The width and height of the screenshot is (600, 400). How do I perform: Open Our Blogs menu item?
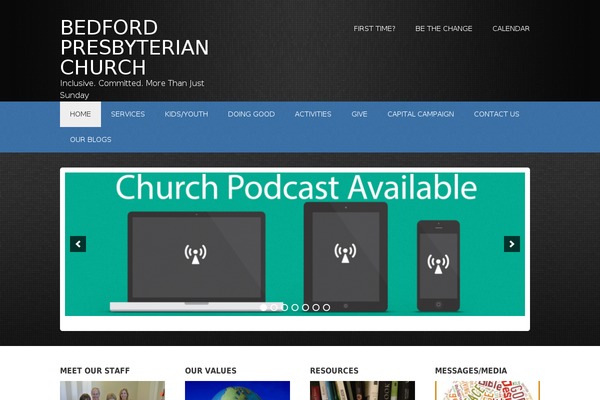(x=91, y=139)
